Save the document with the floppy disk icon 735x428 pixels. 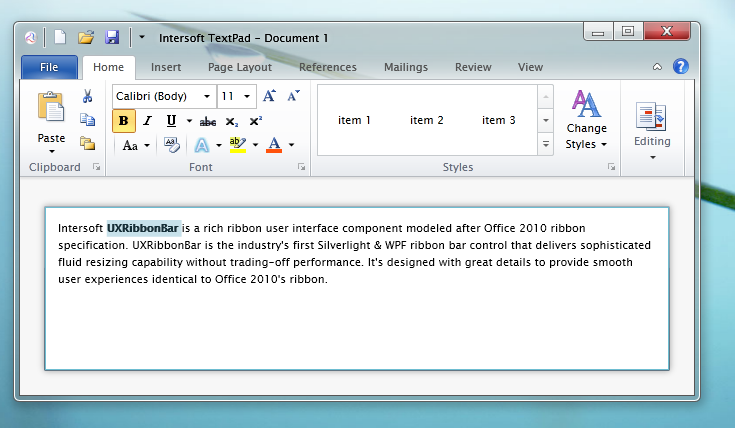coord(112,37)
